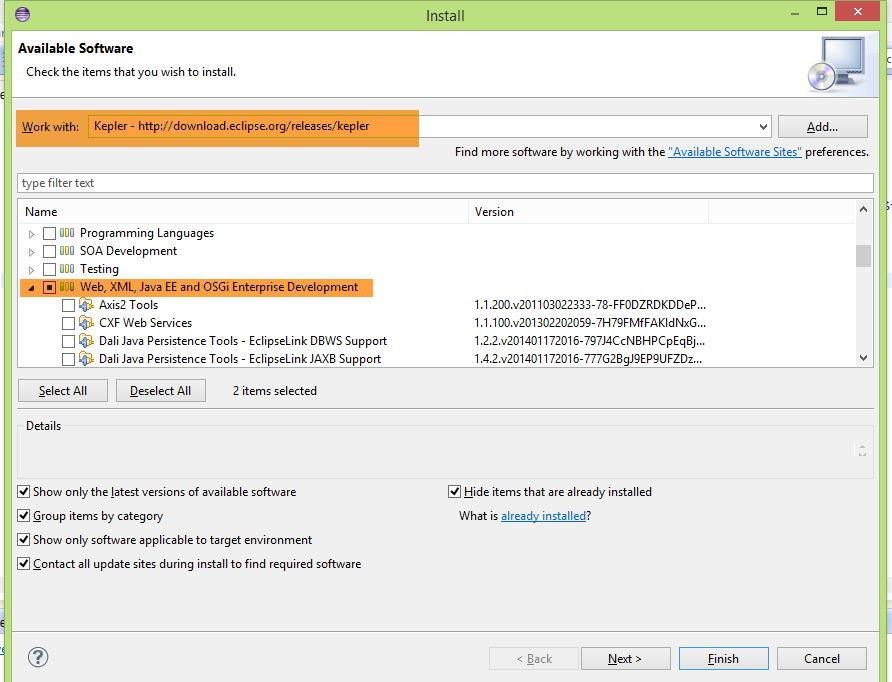892x682 pixels.
Task: Open the 'Work with' site dropdown
Action: (x=763, y=127)
